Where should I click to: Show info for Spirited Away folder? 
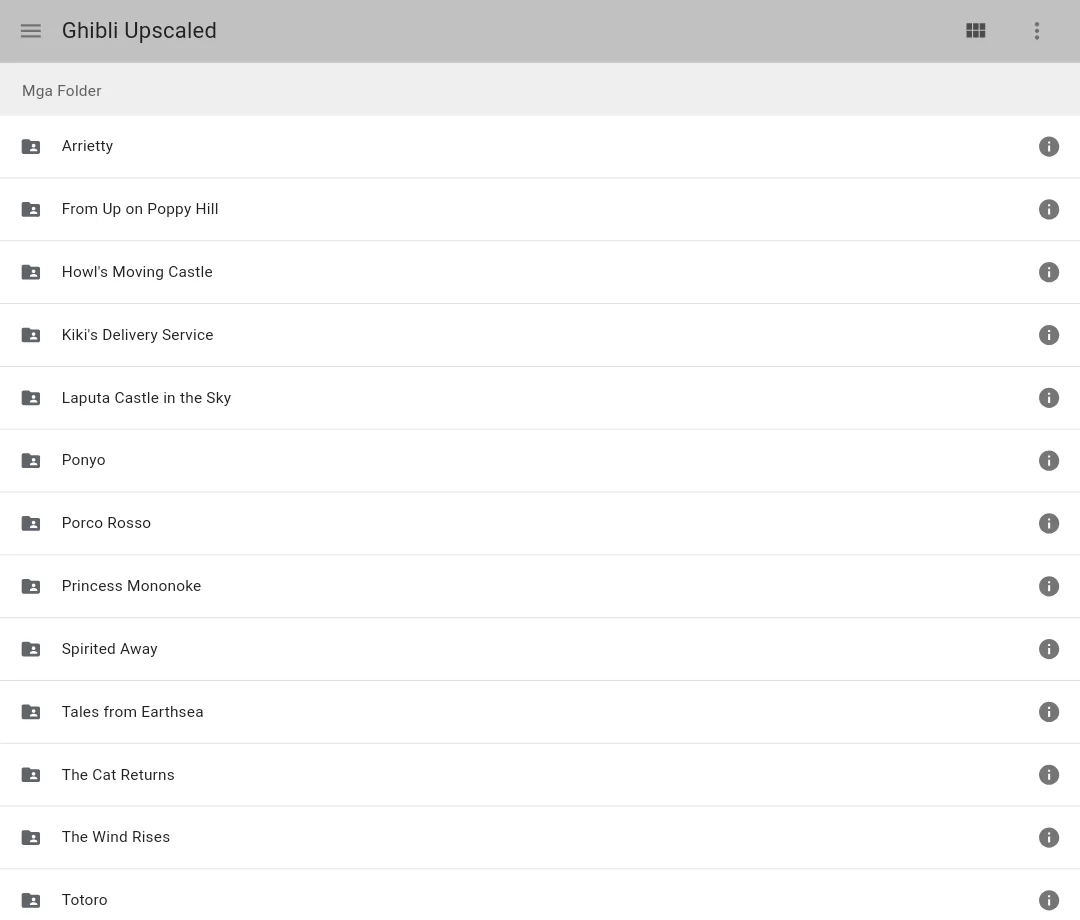tap(1048, 649)
